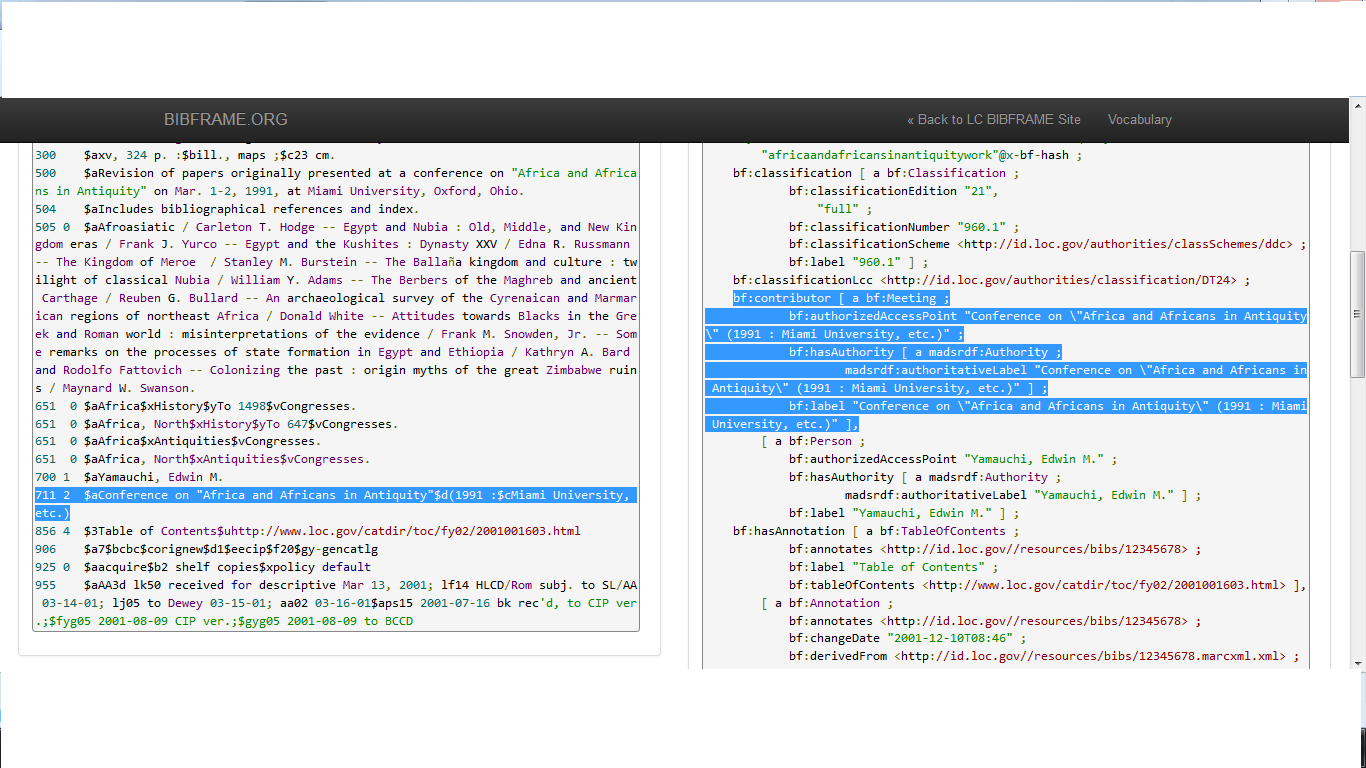Select the "[ a bf:Annotation ;" line

click(827, 603)
